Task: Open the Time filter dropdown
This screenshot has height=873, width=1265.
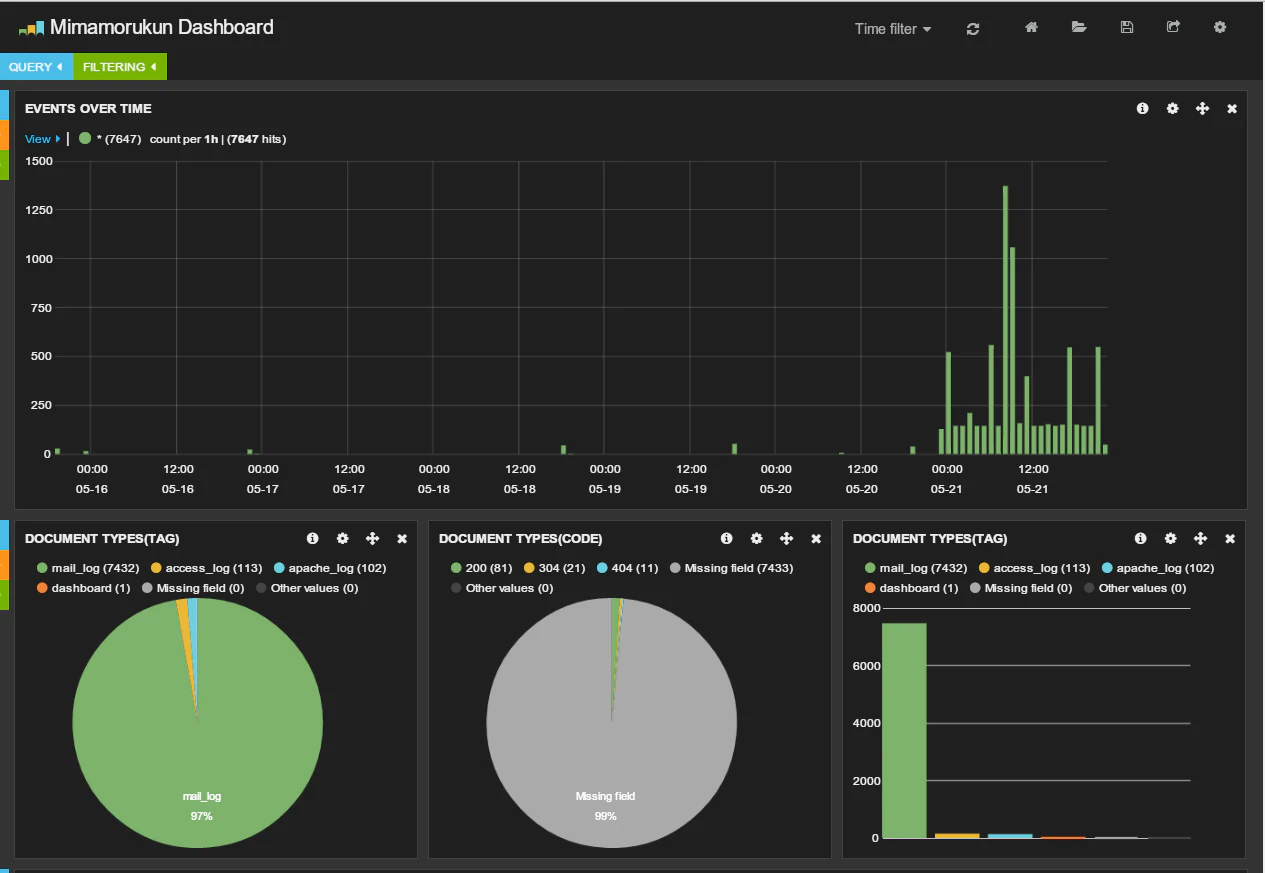Action: point(893,29)
